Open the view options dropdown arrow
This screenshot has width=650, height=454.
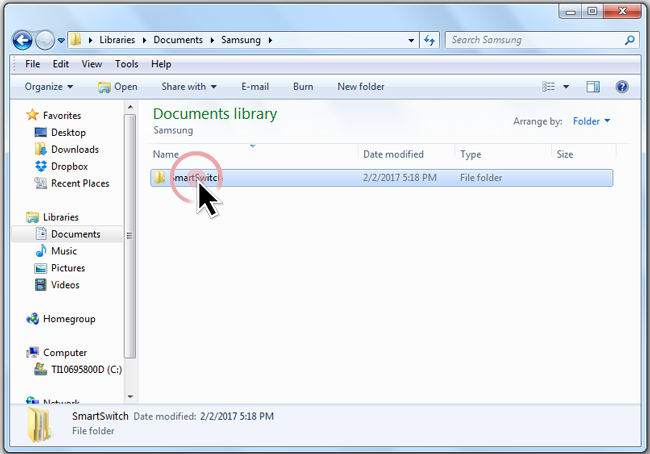pyautogui.click(x=566, y=87)
